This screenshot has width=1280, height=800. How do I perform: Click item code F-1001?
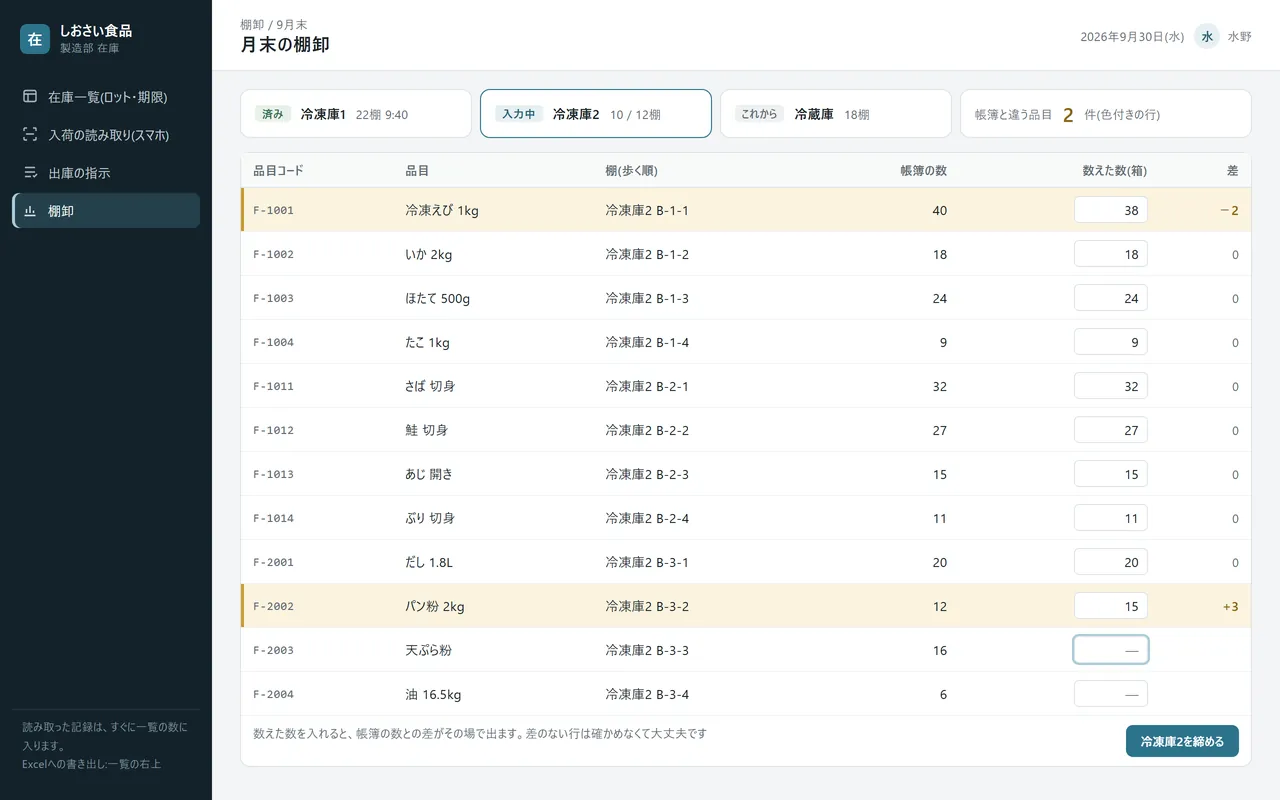273,210
